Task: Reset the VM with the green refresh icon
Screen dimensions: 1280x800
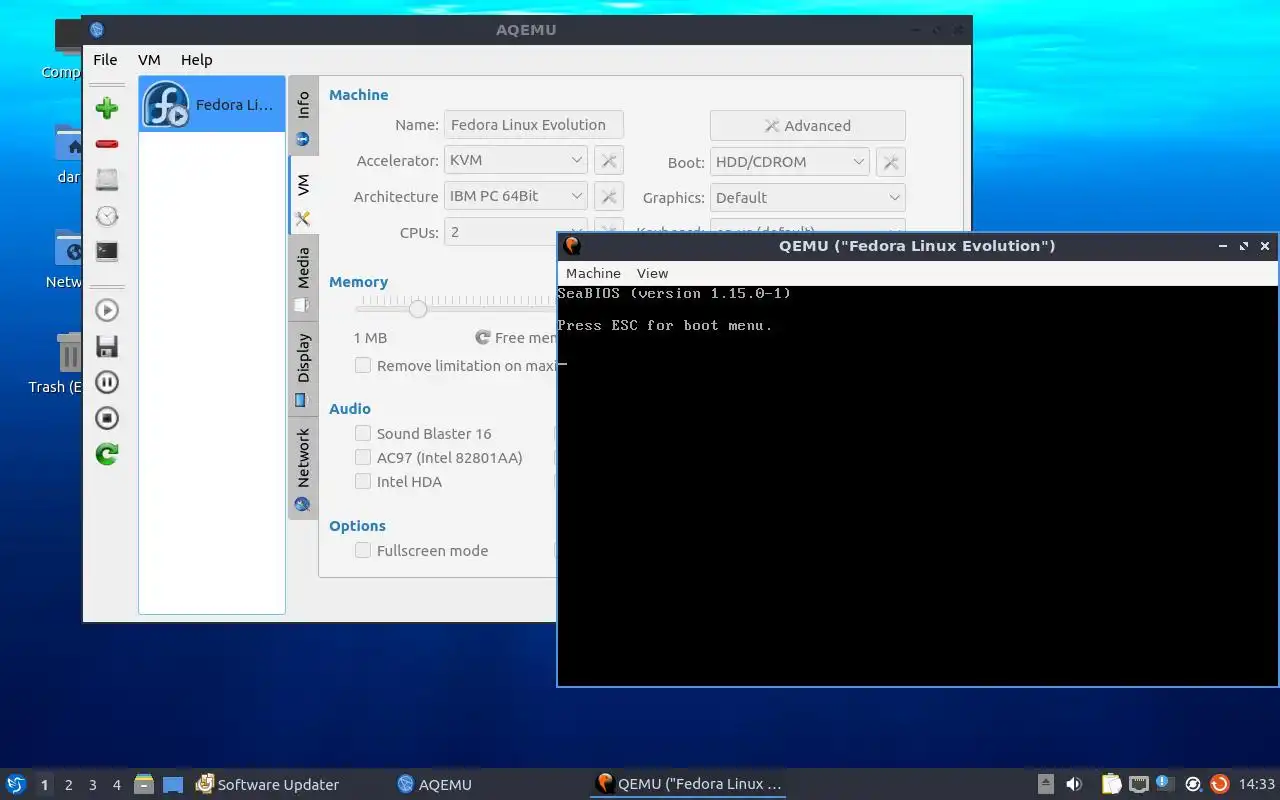Action: pyautogui.click(x=107, y=454)
